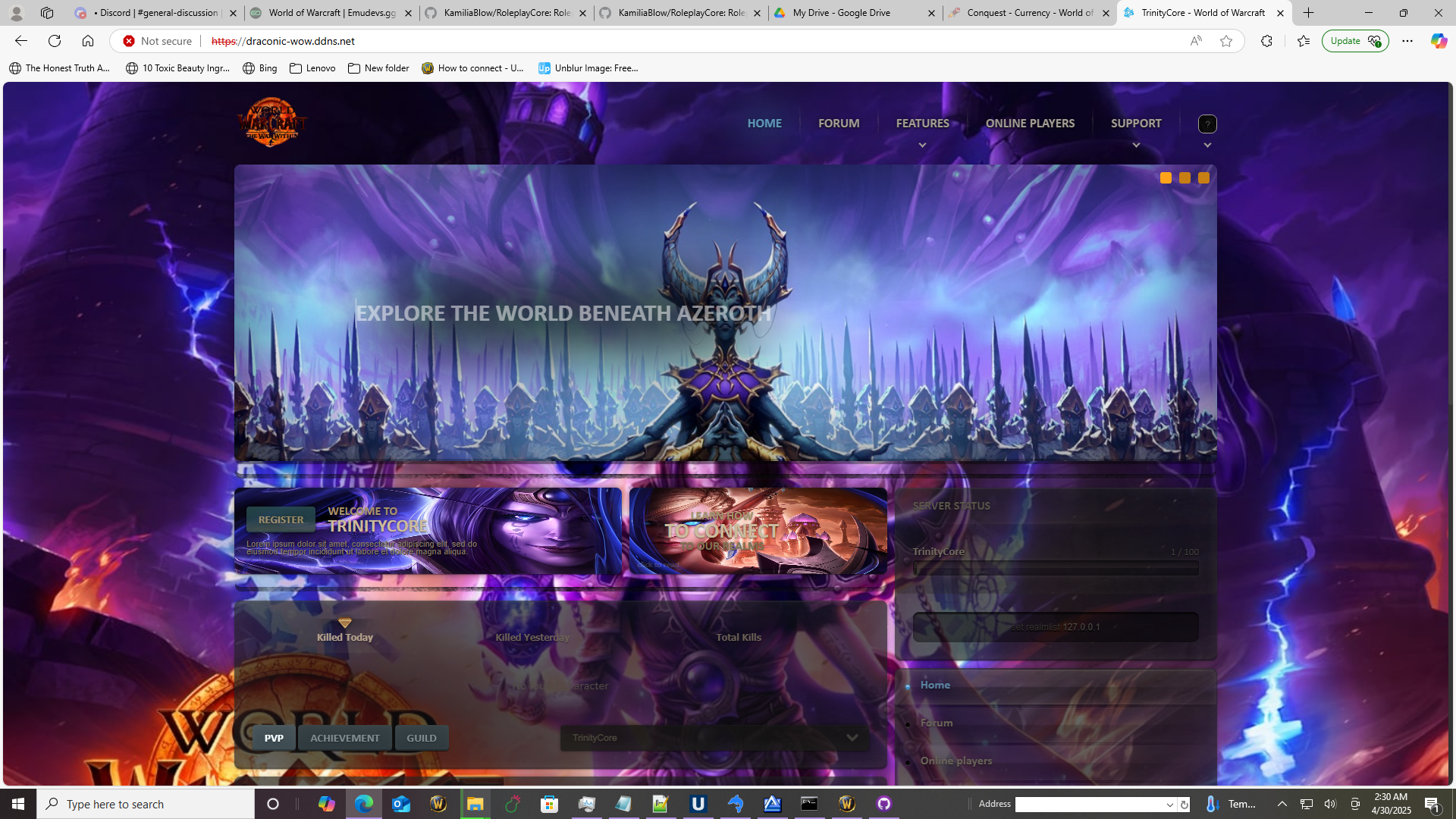The width and height of the screenshot is (1456, 819).
Task: Go back to the previous page
Action: (21, 41)
